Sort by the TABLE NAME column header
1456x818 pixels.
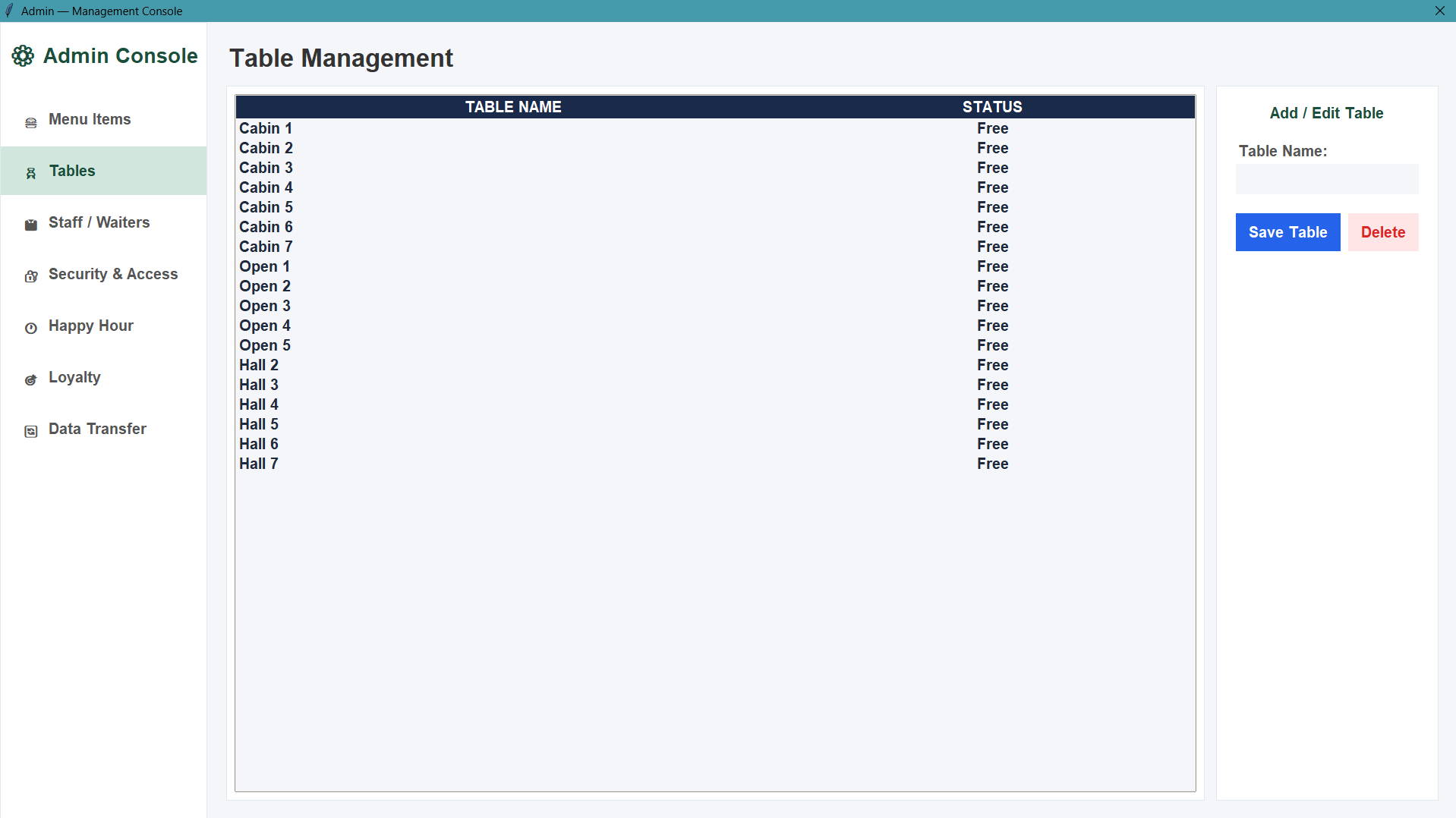coord(513,107)
